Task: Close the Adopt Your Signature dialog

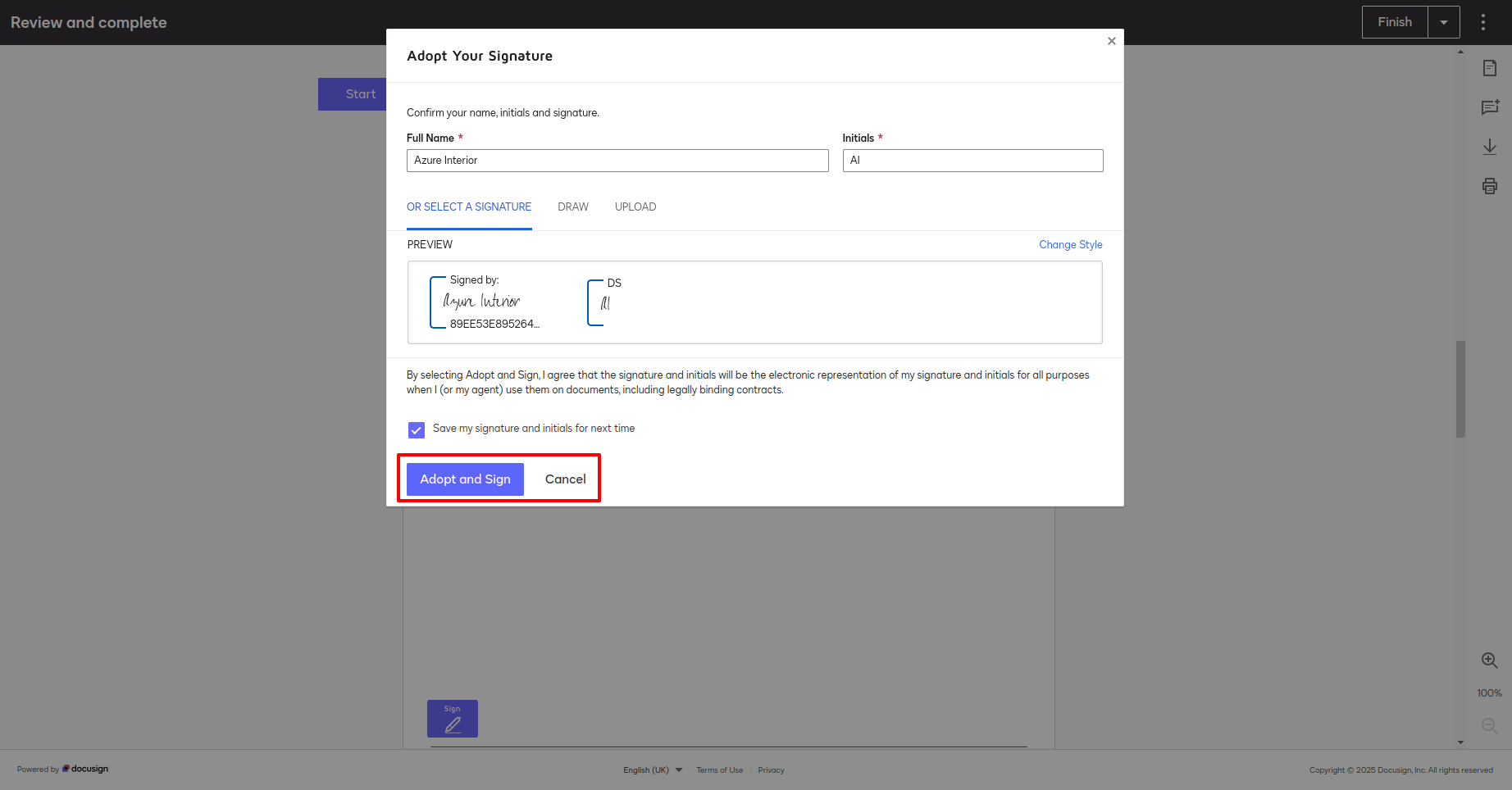Action: point(1111,41)
